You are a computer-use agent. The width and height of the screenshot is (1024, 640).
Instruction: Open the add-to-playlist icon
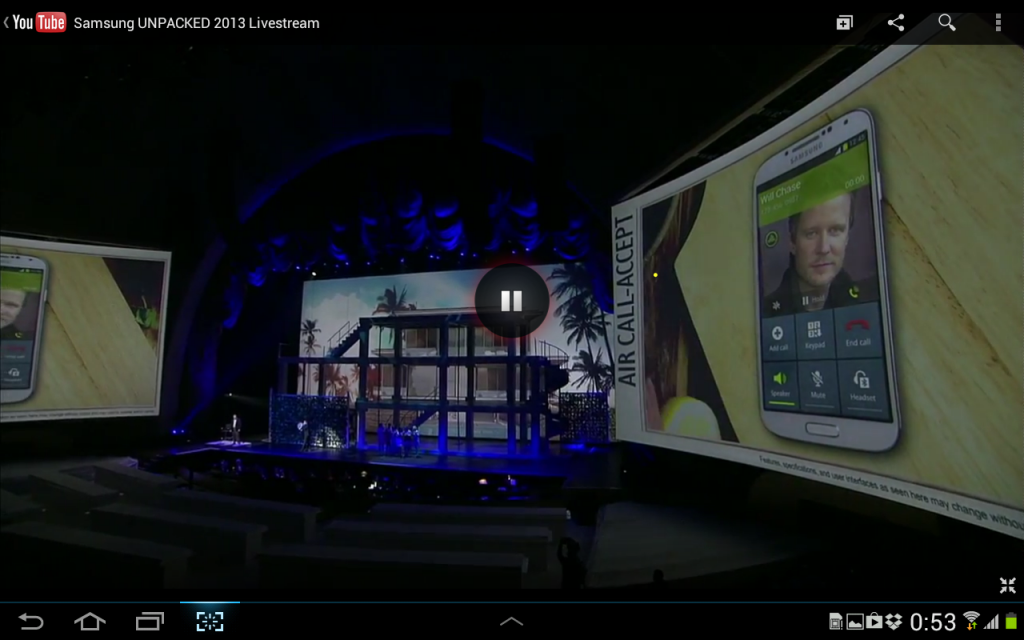point(844,23)
